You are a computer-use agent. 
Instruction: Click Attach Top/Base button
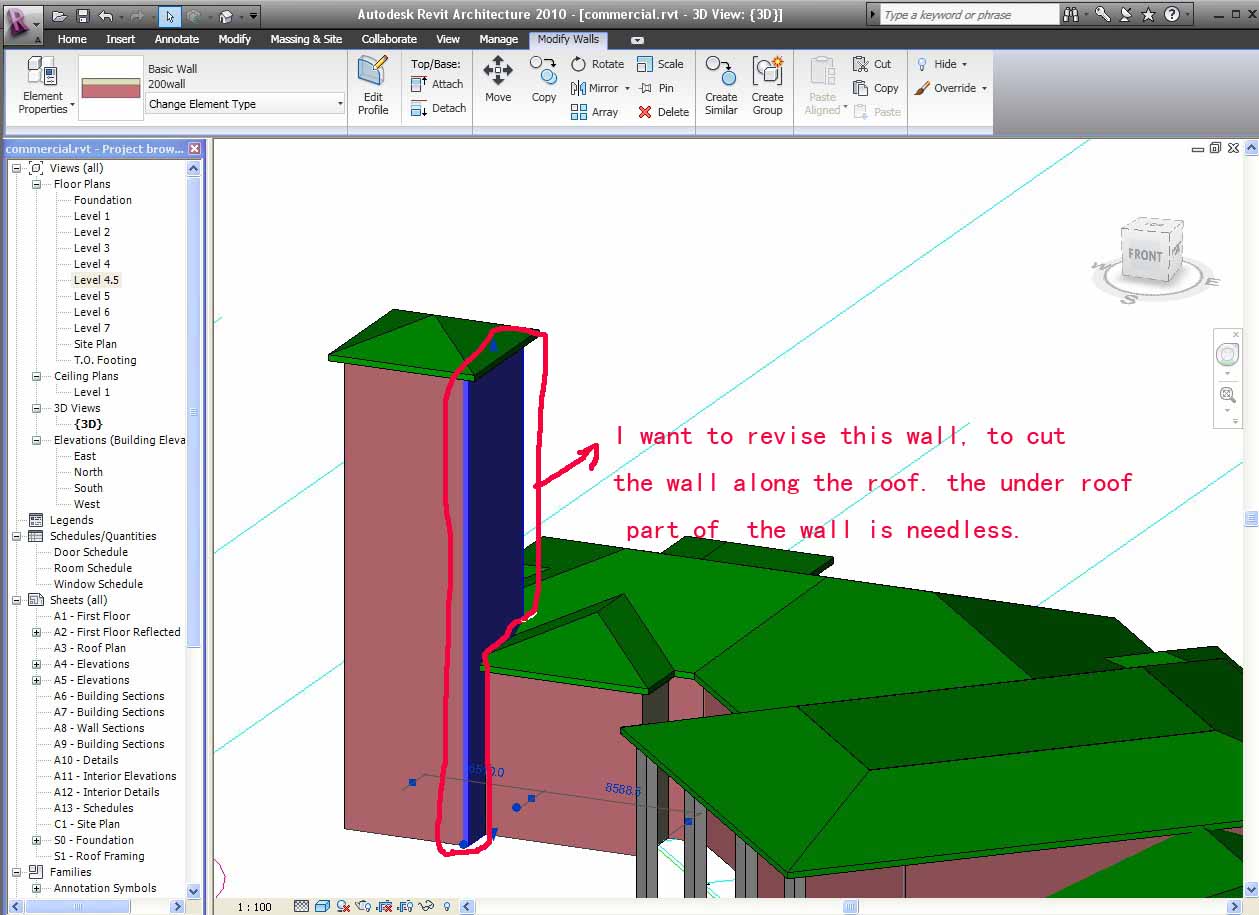[x=438, y=84]
